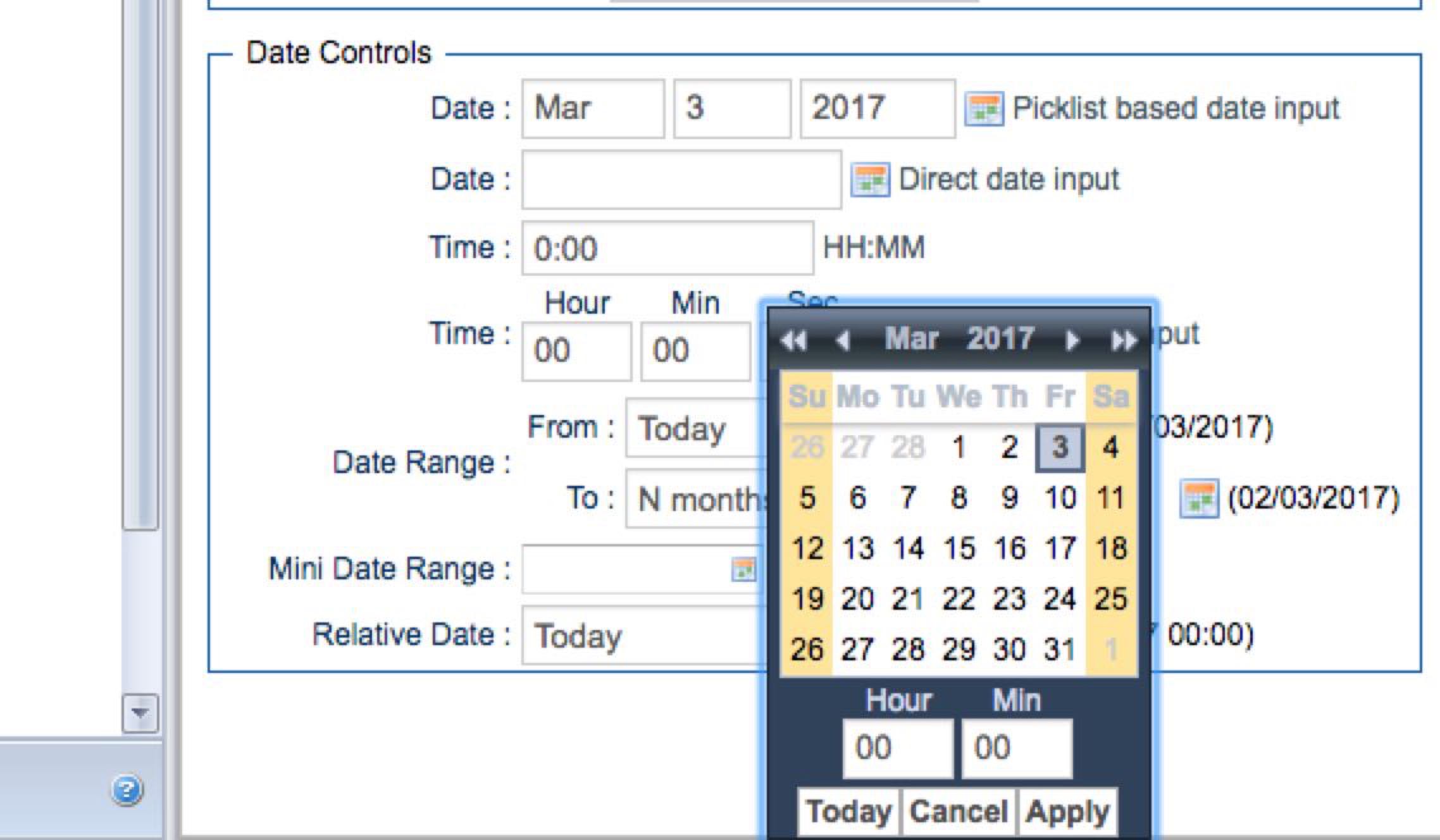The image size is (1440, 840).
Task: Open Mini Date Range calendar icon
Action: 743,569
